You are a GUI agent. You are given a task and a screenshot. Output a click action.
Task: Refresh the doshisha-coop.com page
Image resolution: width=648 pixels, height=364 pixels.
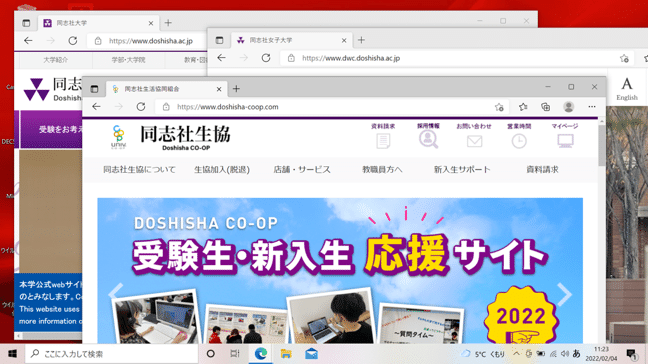141,107
